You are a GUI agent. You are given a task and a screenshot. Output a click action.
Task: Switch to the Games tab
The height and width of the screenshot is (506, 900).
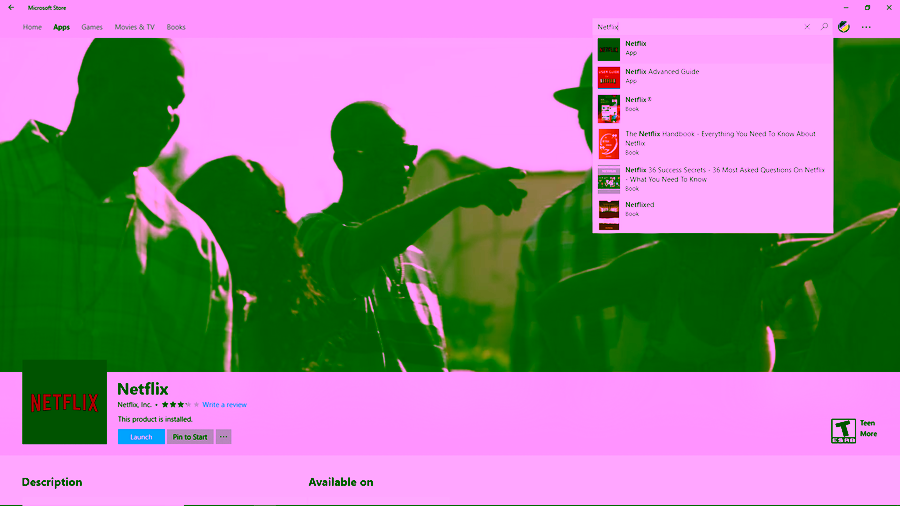click(x=92, y=27)
